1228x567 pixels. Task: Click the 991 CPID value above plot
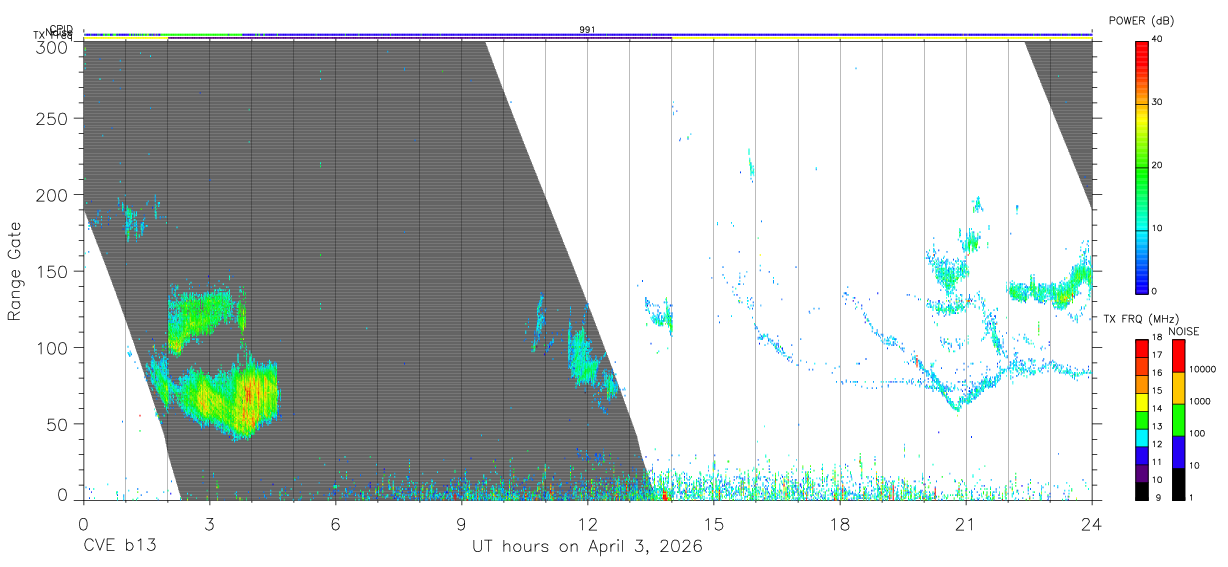point(587,30)
